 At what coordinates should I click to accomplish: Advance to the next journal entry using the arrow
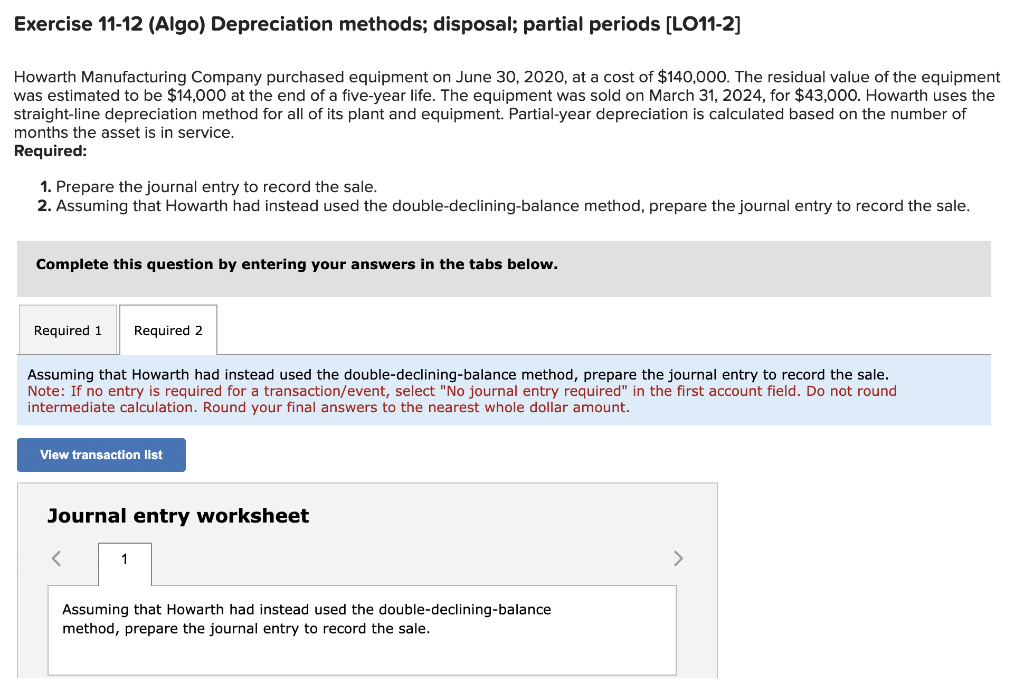pos(678,558)
